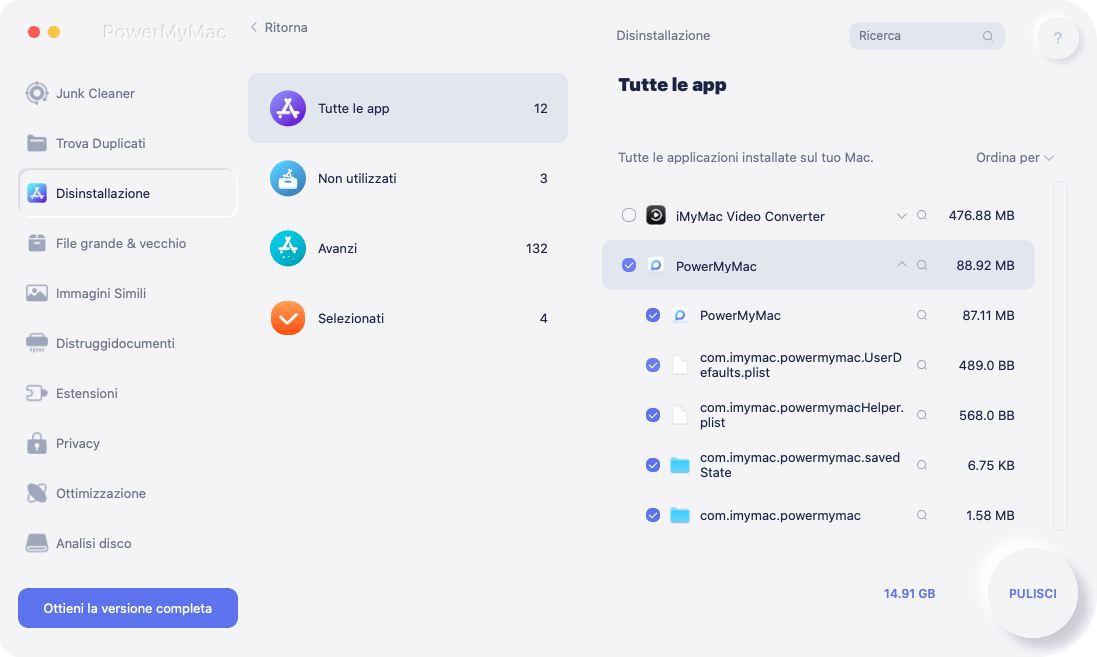Click the powermymacHelper.plist document icon
Screen dimensions: 1097x657
click(679, 415)
